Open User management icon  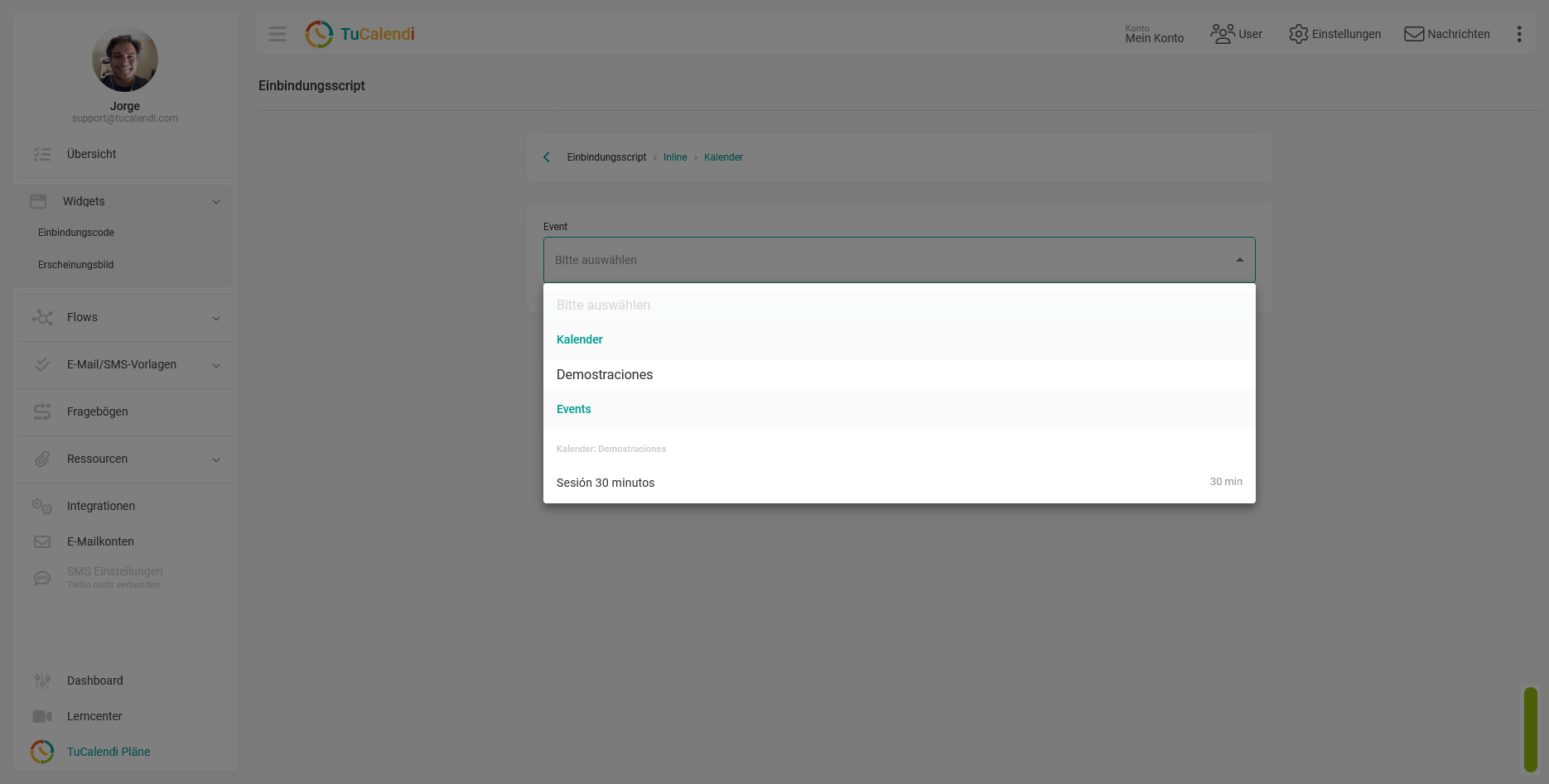pos(1222,34)
